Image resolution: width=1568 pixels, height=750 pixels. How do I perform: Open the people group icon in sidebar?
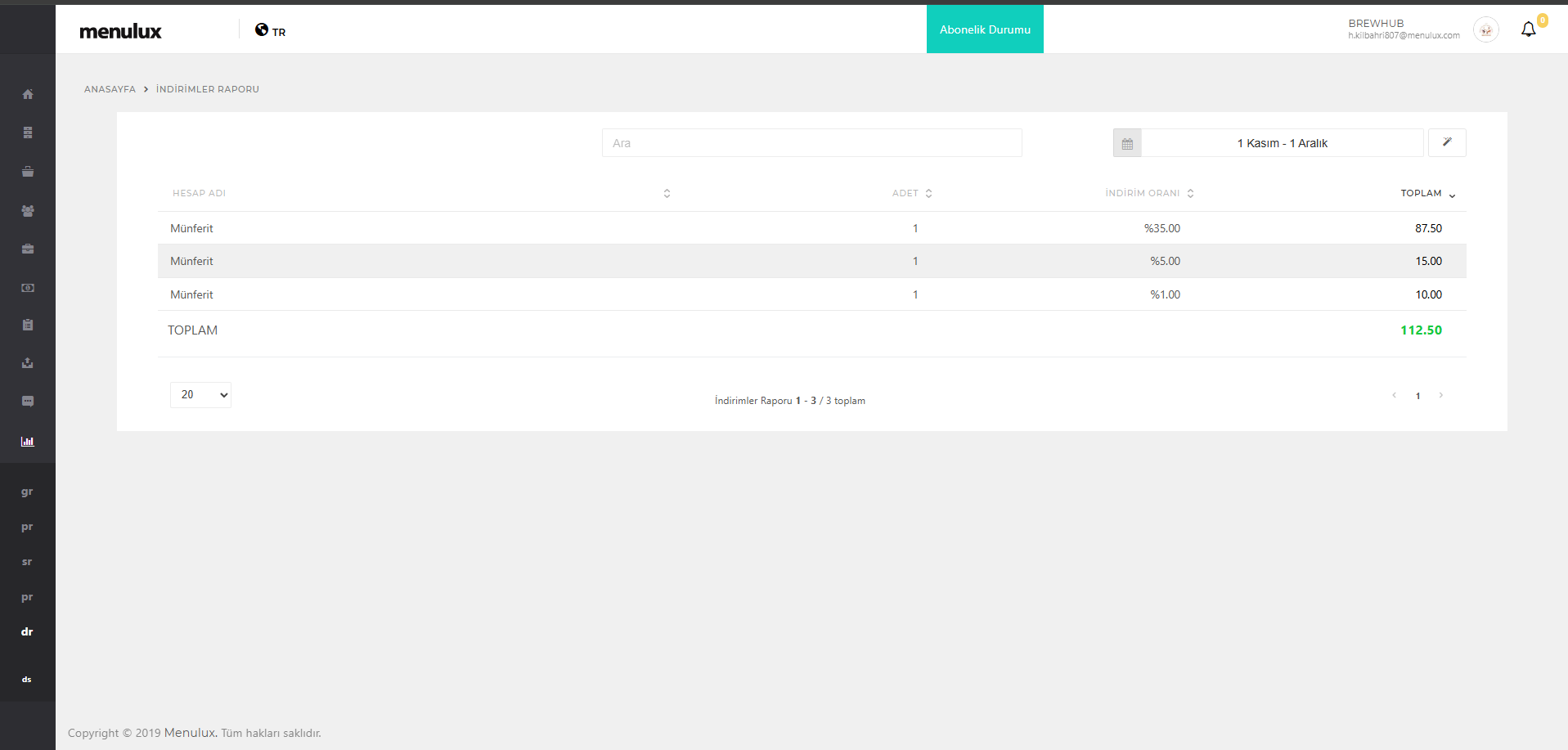tap(28, 211)
